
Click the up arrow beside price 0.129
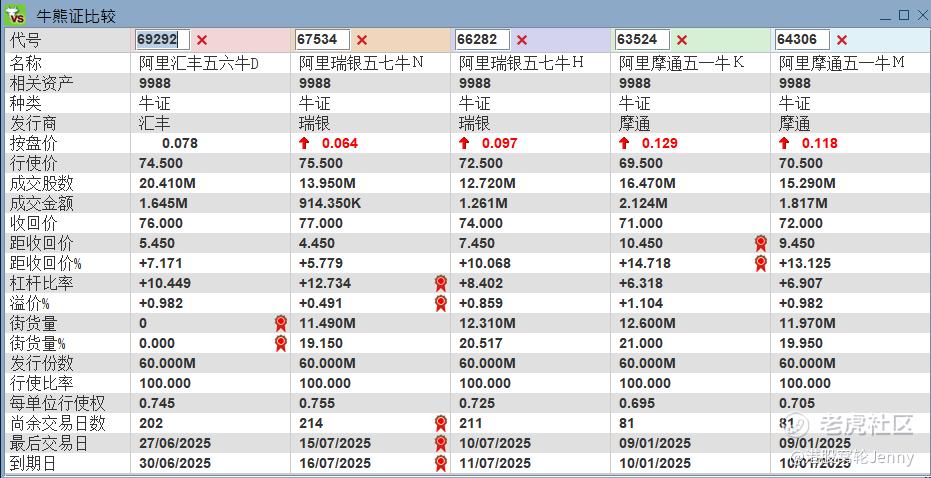click(x=624, y=143)
